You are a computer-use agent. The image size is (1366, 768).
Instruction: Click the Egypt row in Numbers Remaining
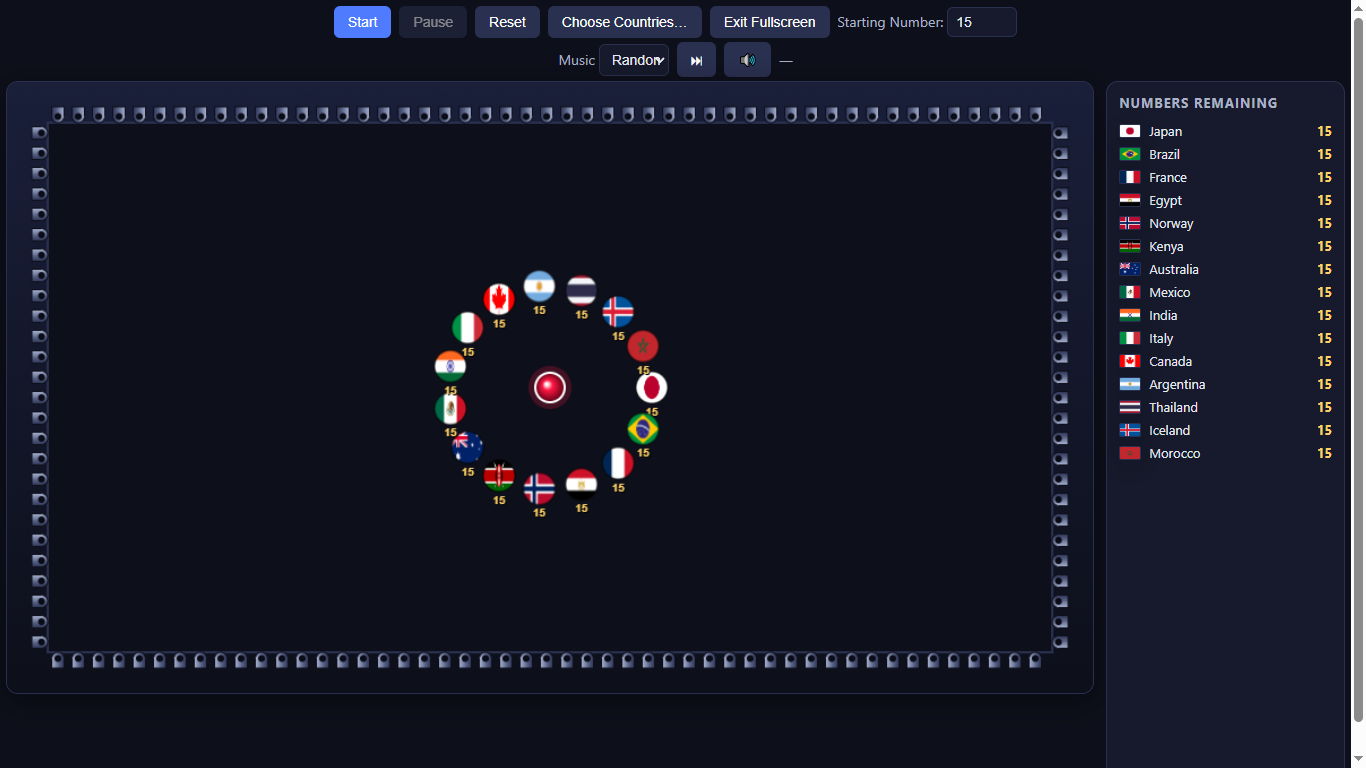[x=1226, y=200]
